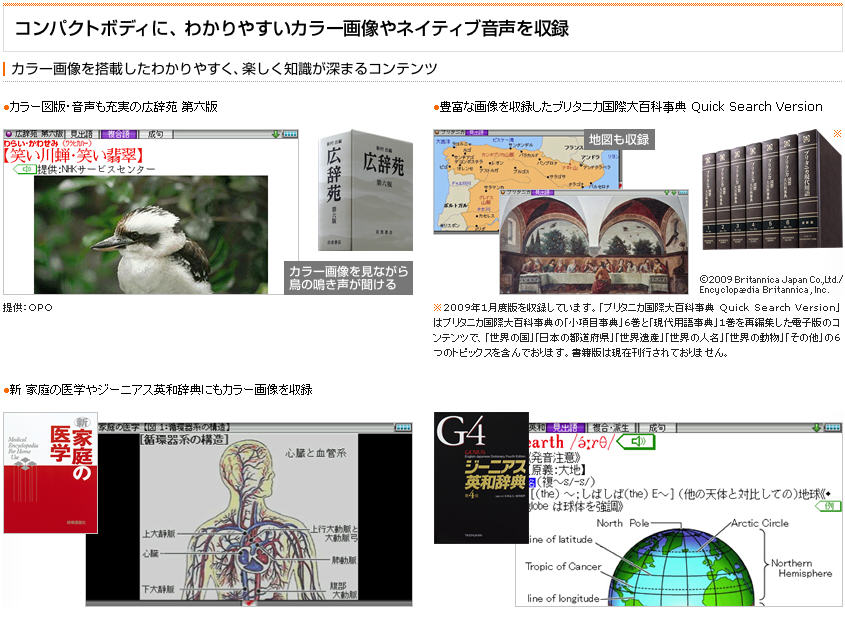Click the 地図も収録 label on the map
Screen dimensions: 845x619
pyautogui.click(x=619, y=140)
